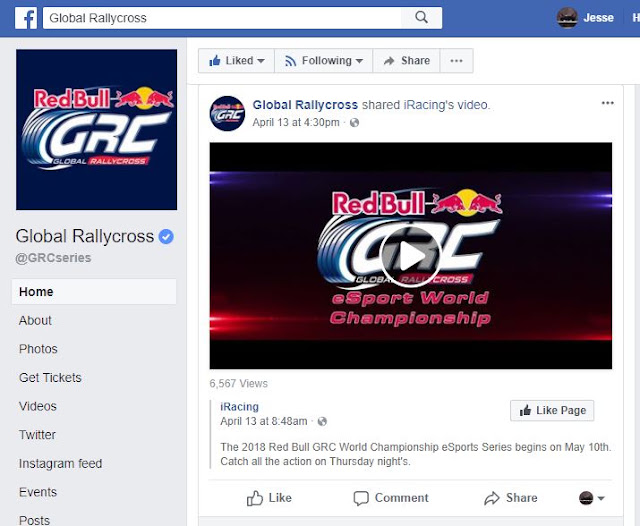
Task: Open the post's three-dot options menu
Action: click(x=607, y=103)
